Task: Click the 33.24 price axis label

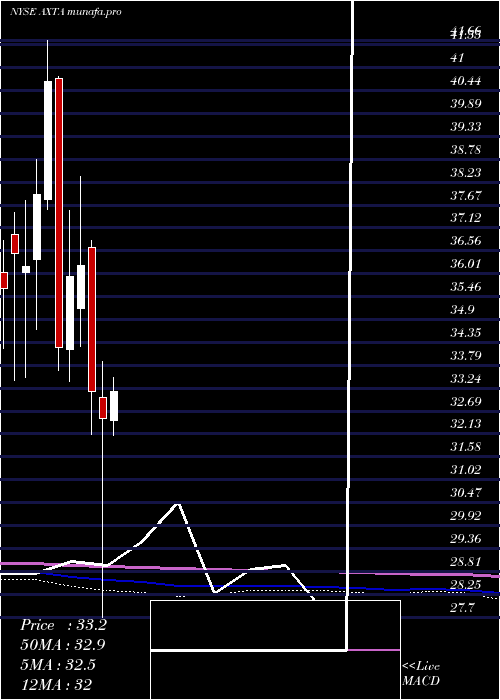Action: click(466, 378)
